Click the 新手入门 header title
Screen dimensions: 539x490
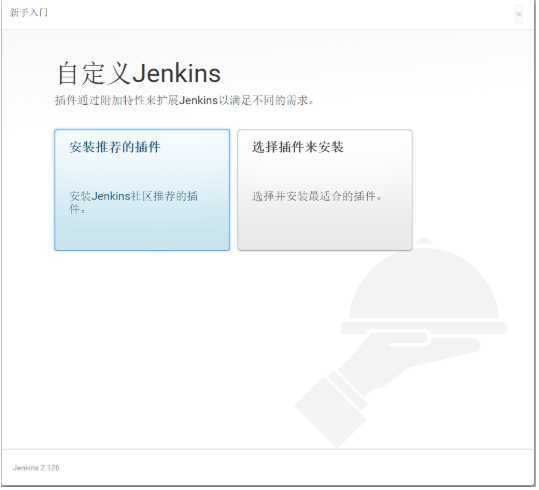29,13
